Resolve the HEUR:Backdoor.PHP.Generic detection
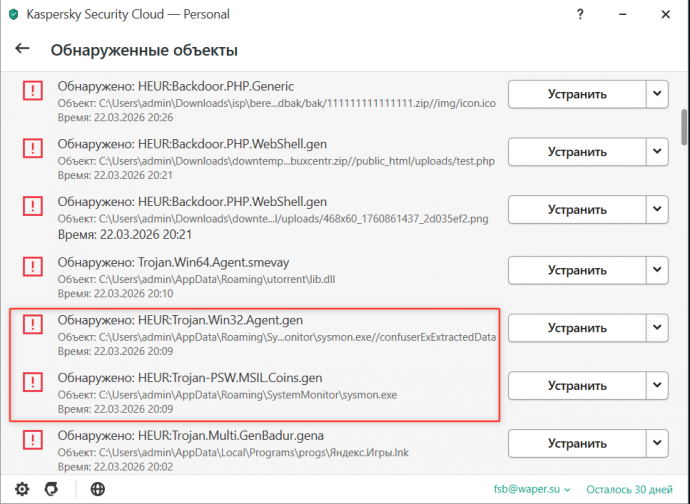The height and width of the screenshot is (504, 690). [577, 94]
